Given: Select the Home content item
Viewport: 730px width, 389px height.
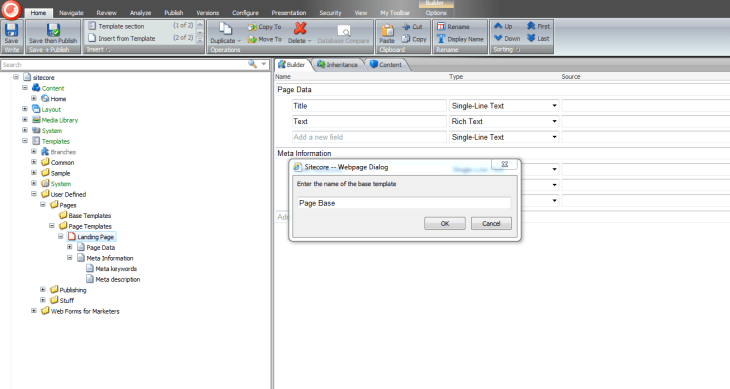Looking at the screenshot, I should pyautogui.click(x=54, y=99).
